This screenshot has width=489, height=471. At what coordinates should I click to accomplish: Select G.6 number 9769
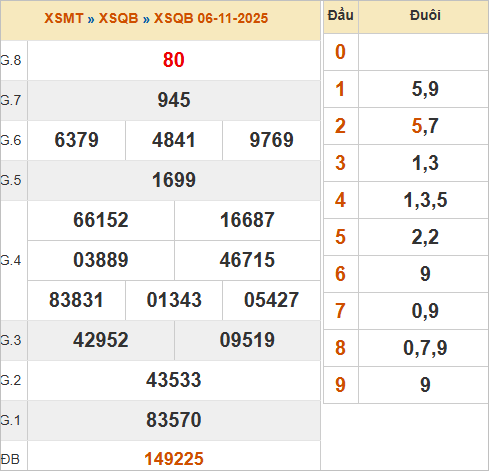(271, 140)
